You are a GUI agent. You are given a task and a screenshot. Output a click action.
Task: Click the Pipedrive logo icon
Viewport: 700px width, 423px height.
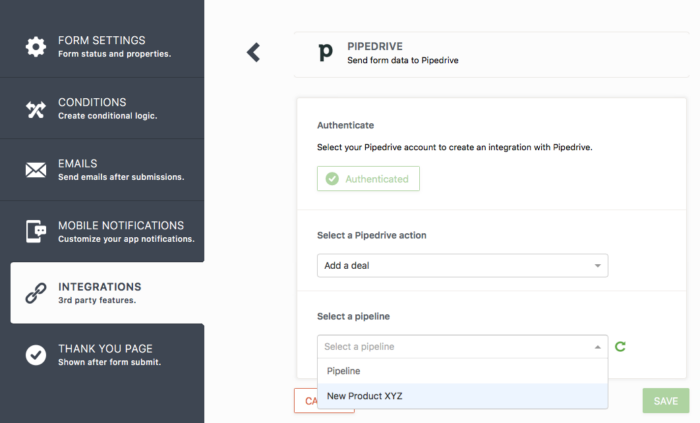pyautogui.click(x=324, y=53)
